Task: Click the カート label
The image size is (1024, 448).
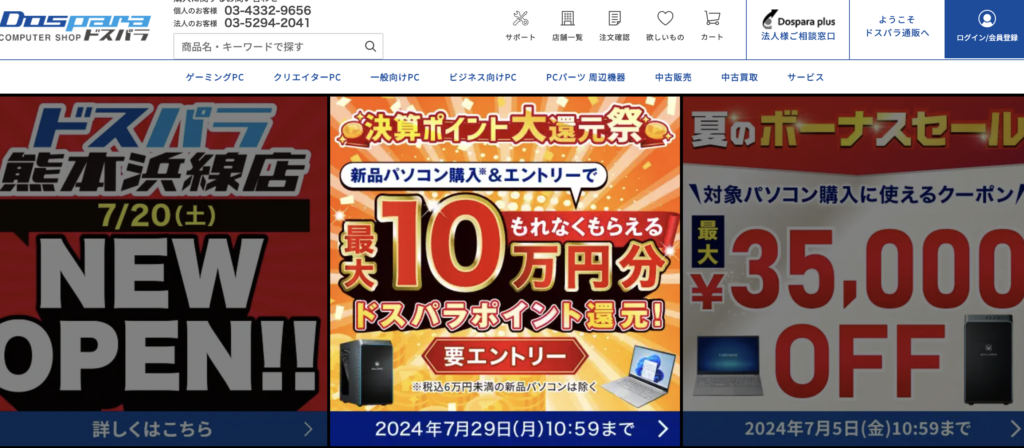Action: [712, 37]
